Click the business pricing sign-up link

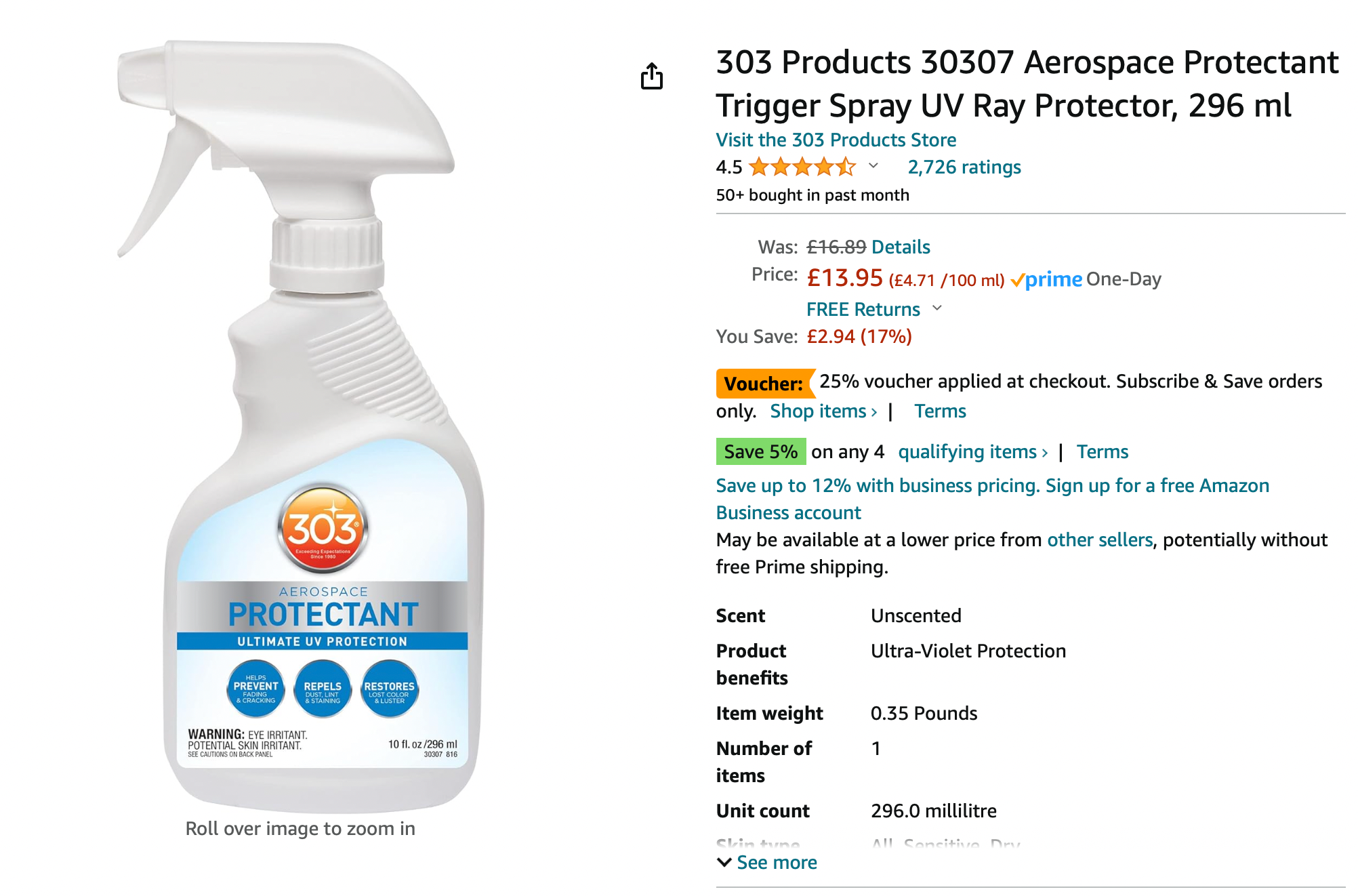(x=993, y=499)
